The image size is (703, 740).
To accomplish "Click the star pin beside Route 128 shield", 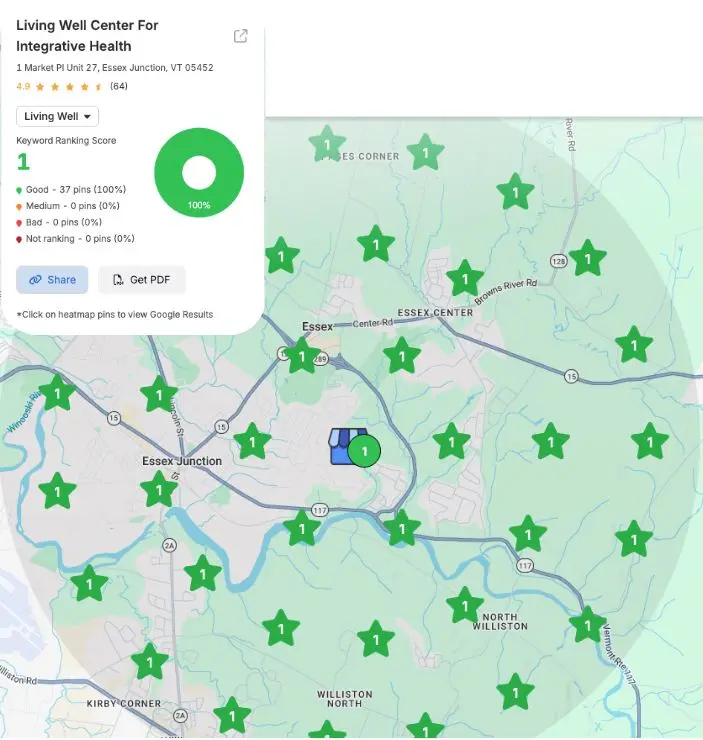I will click(x=587, y=259).
